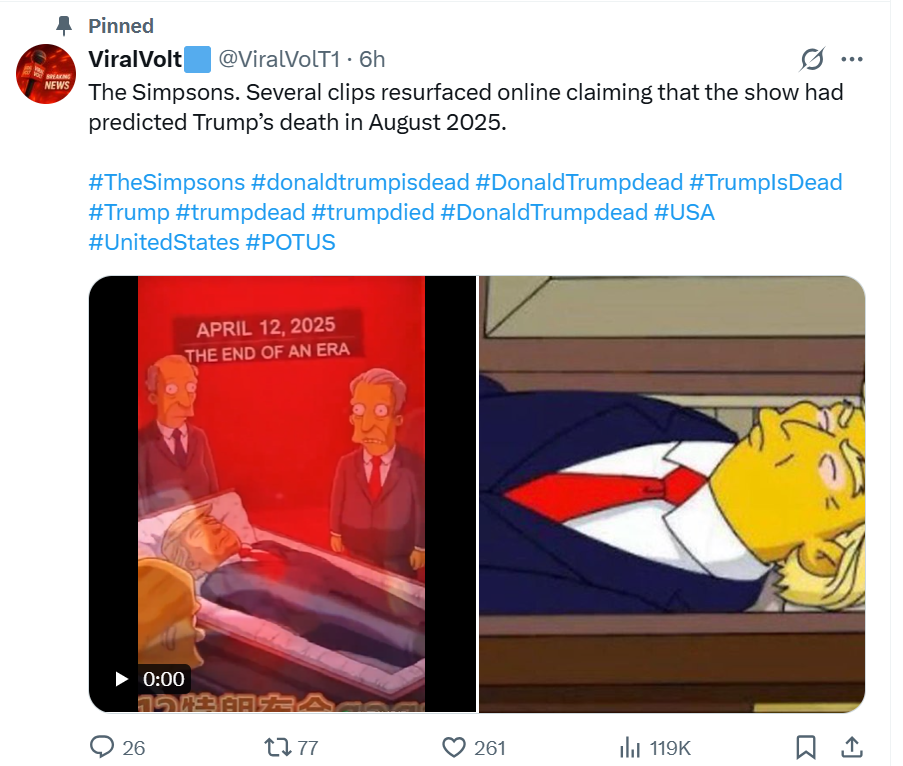
Task: Play the Simpsons video clip
Action: coord(123,677)
